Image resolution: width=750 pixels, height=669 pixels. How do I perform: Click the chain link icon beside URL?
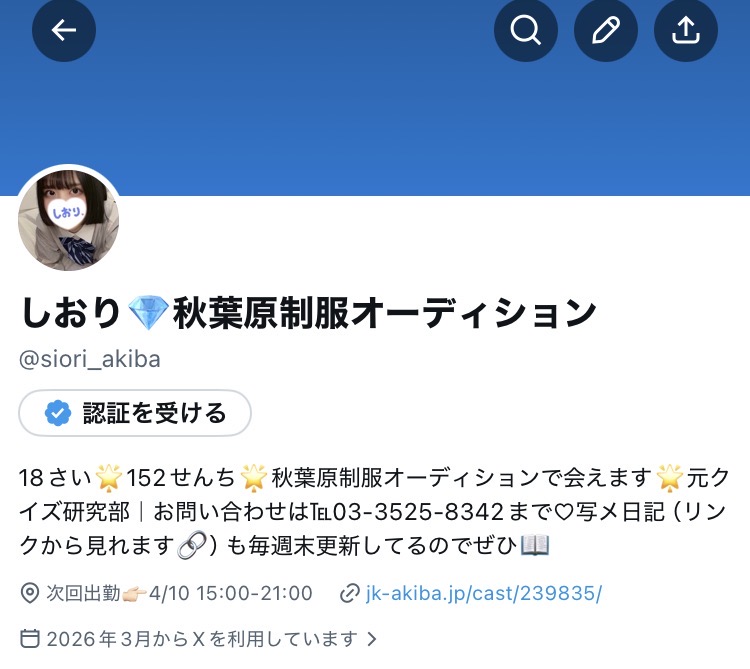[350, 593]
